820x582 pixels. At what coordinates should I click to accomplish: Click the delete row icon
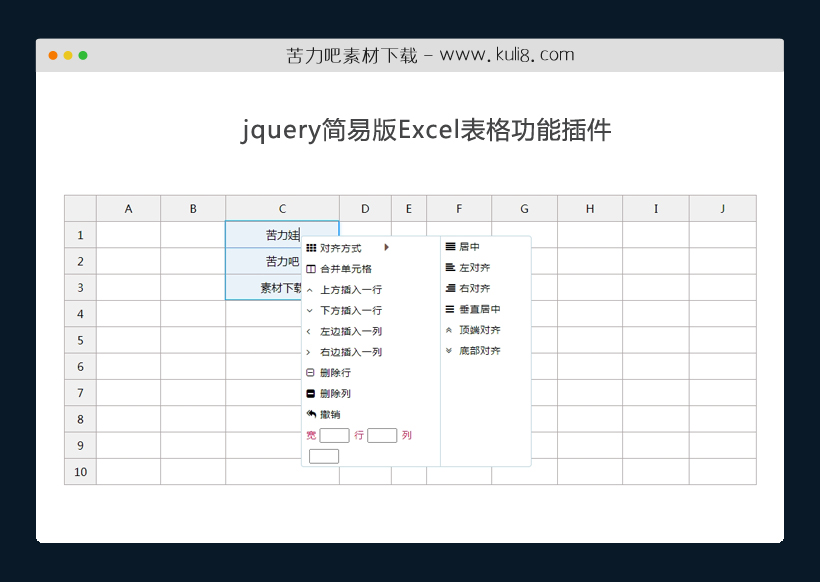tap(311, 372)
